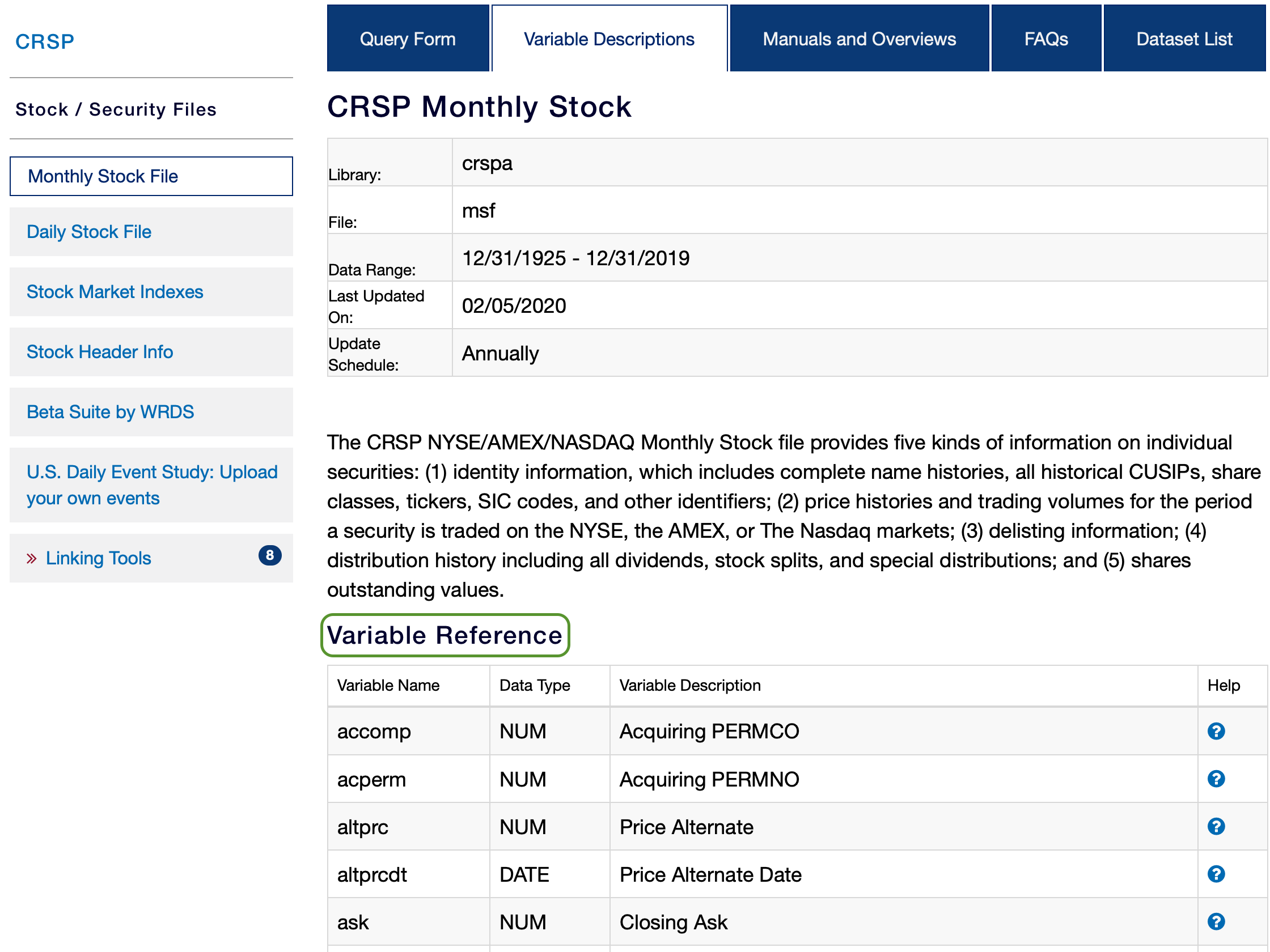Select Monthly Stock File in sidebar
This screenshot has height=952, width=1270.
151,176
